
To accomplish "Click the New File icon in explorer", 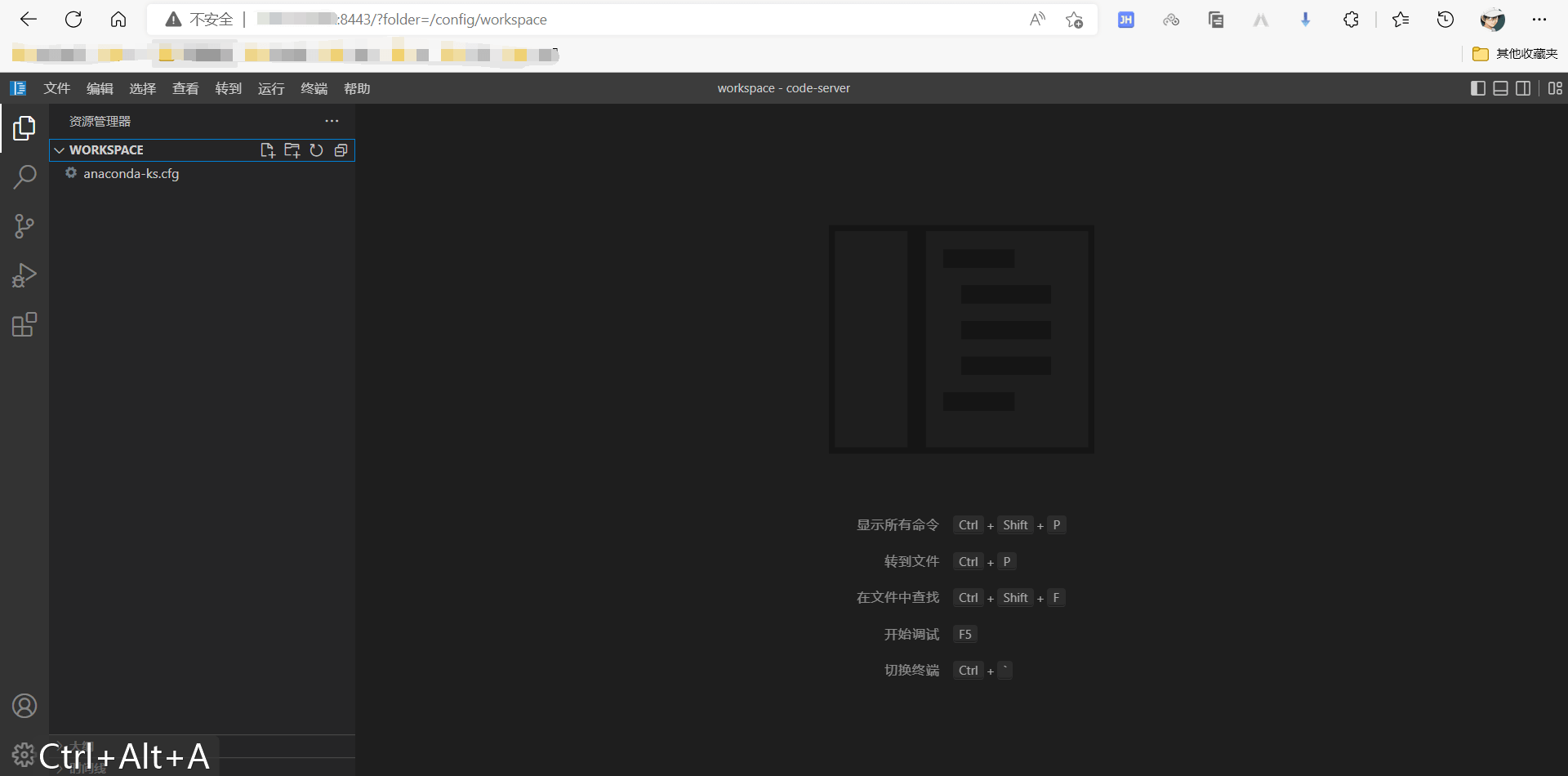I will tap(267, 150).
